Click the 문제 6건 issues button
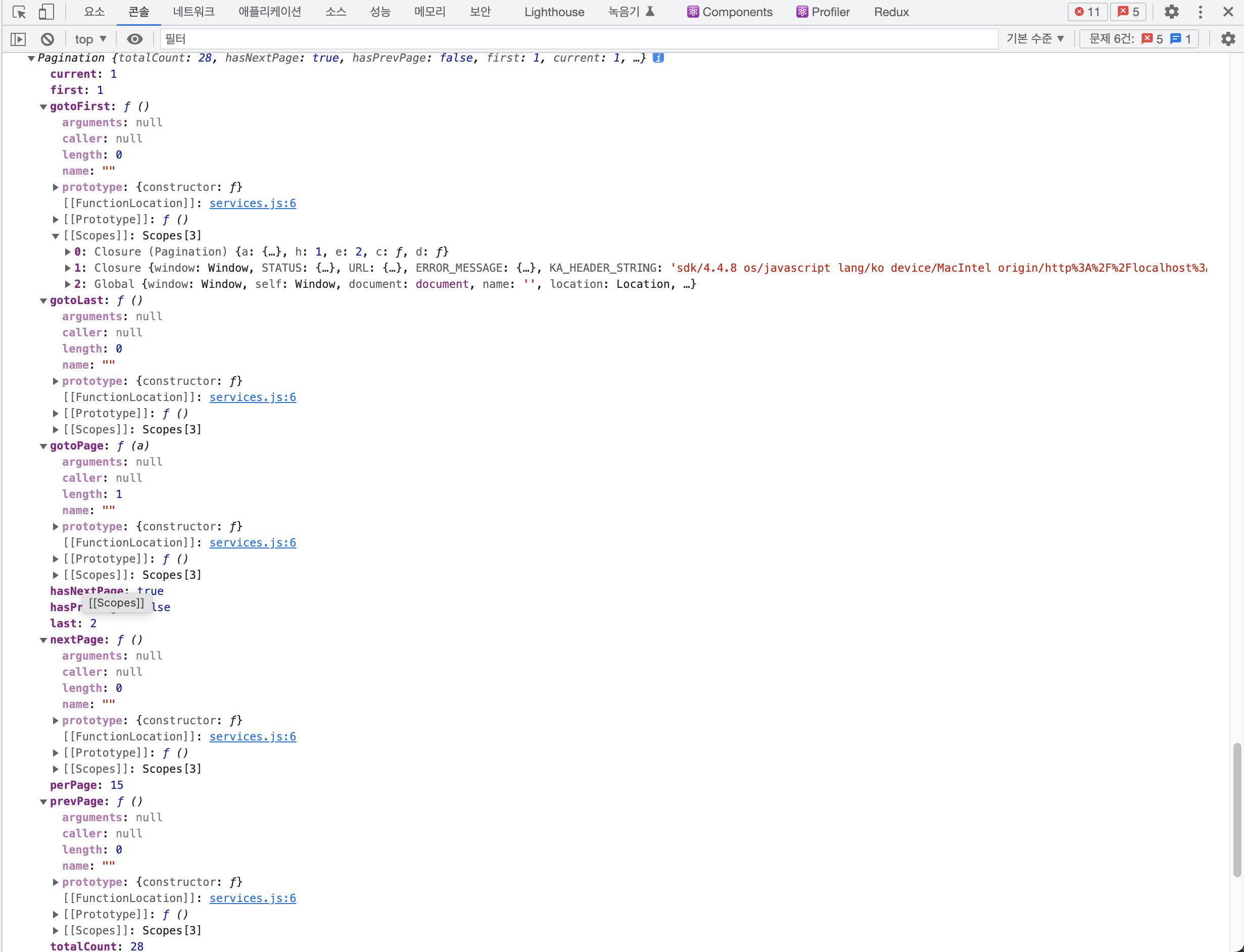 1139,38
